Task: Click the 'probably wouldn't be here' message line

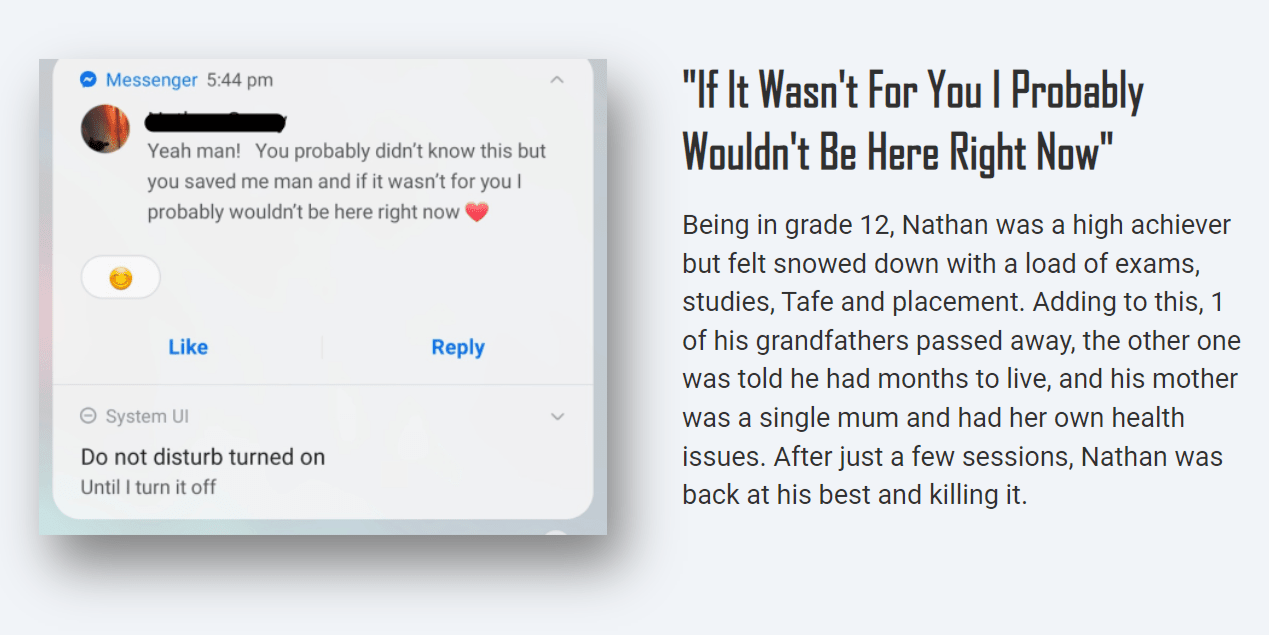Action: click(304, 212)
